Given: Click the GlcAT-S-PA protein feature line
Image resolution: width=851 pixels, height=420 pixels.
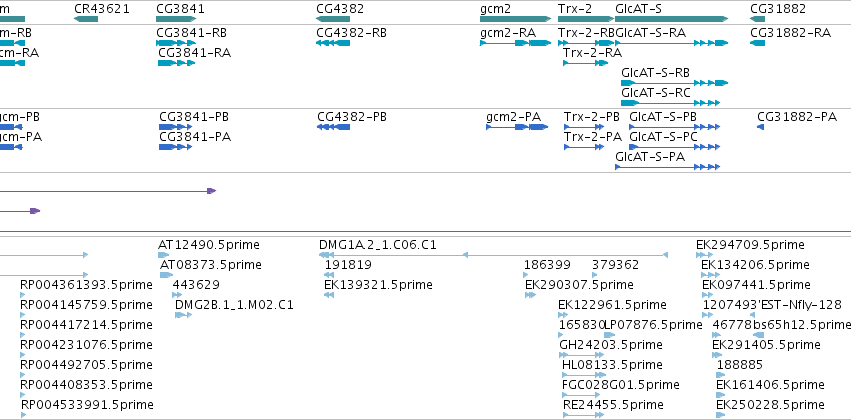Looking at the screenshot, I should point(668,167).
